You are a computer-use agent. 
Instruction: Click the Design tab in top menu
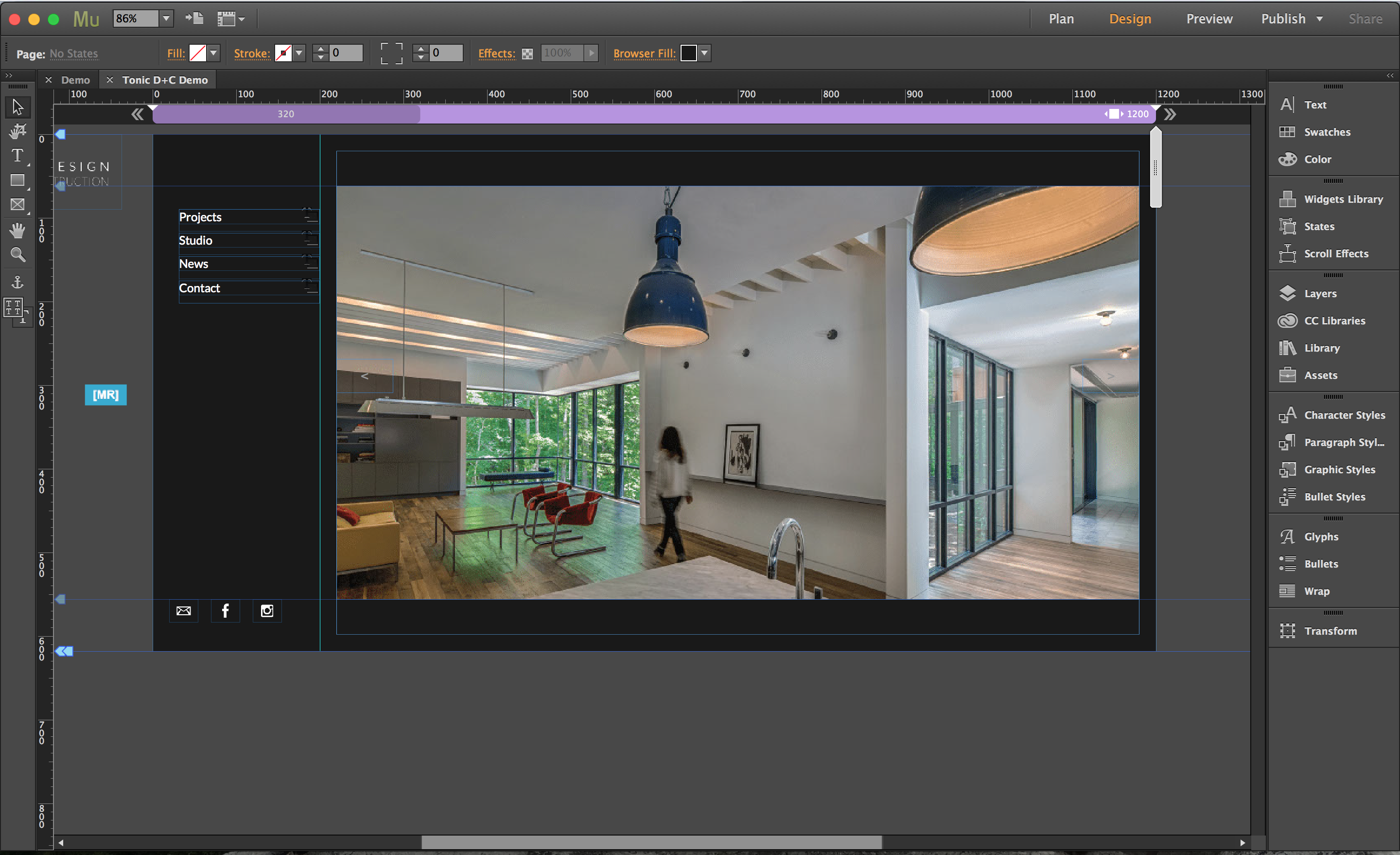[x=1130, y=19]
